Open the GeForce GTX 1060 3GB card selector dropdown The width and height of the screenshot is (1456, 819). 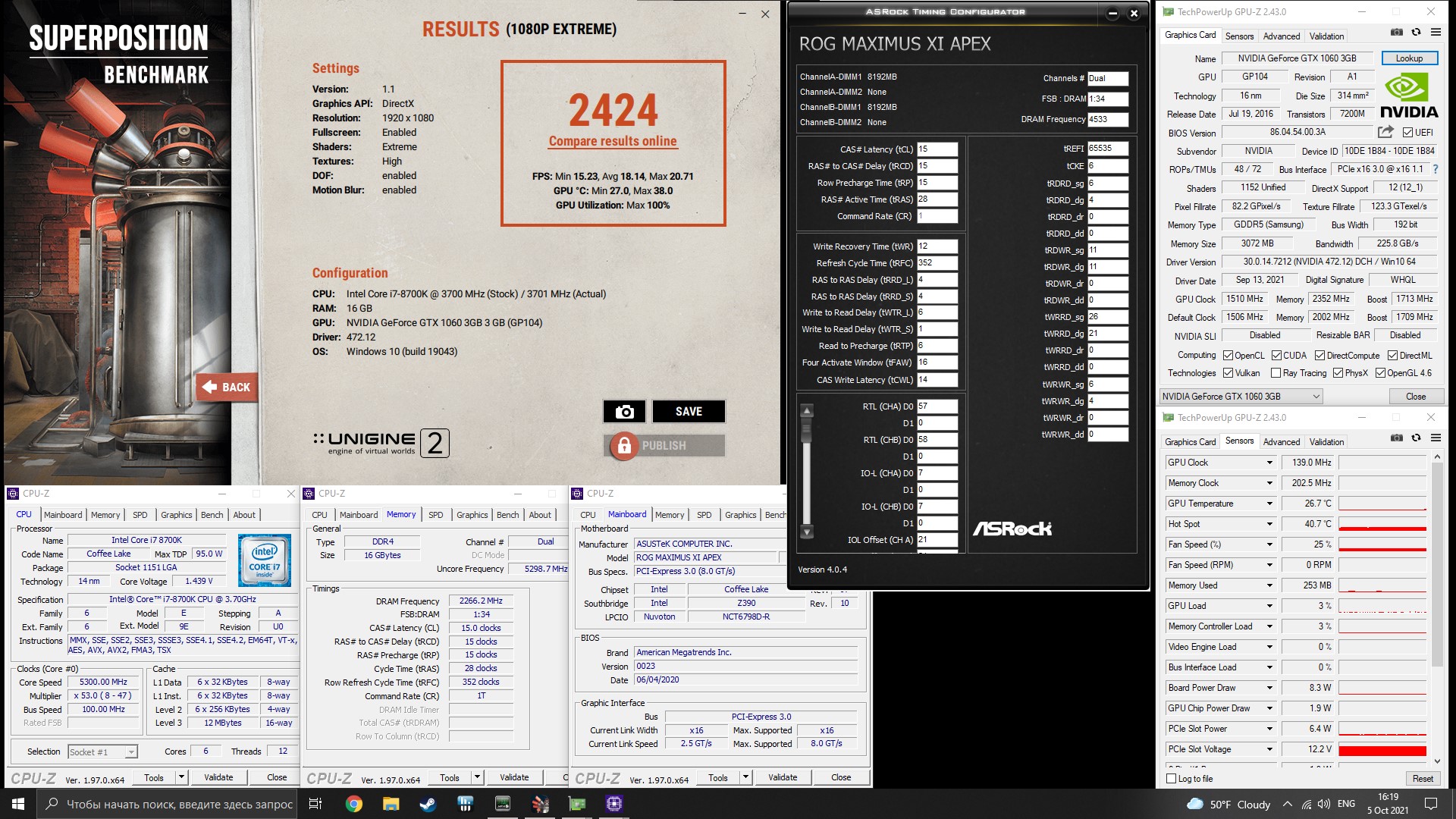(x=1241, y=396)
